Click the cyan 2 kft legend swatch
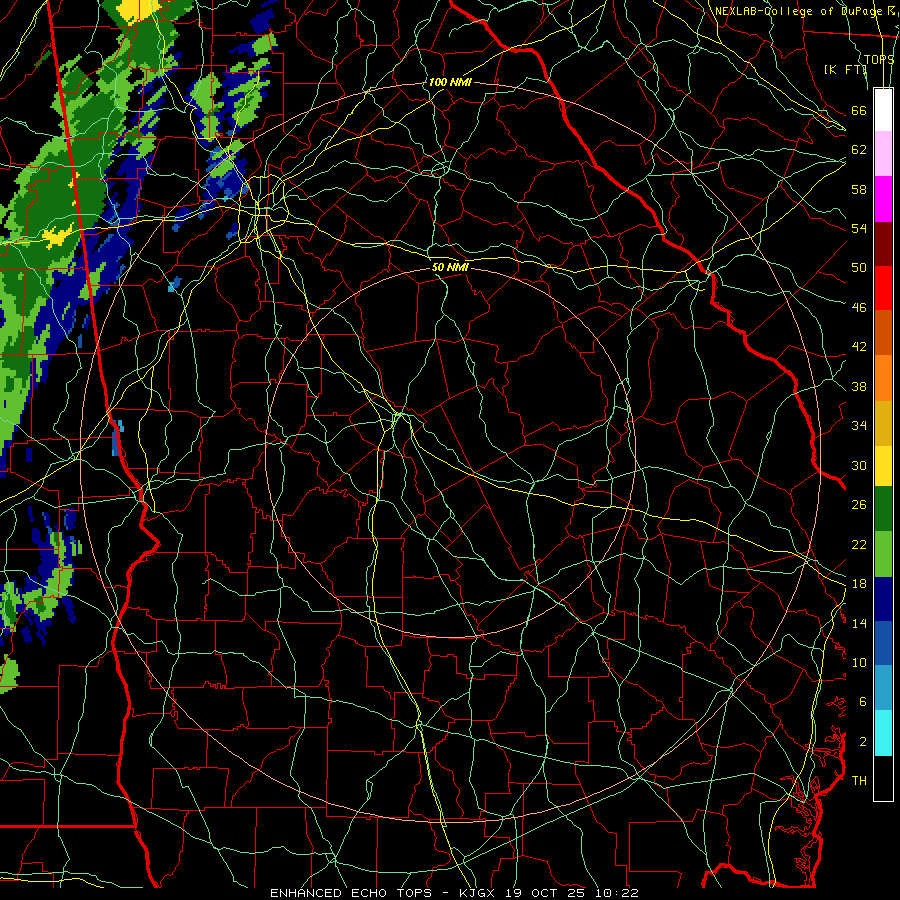The height and width of the screenshot is (900, 900). pos(883,733)
